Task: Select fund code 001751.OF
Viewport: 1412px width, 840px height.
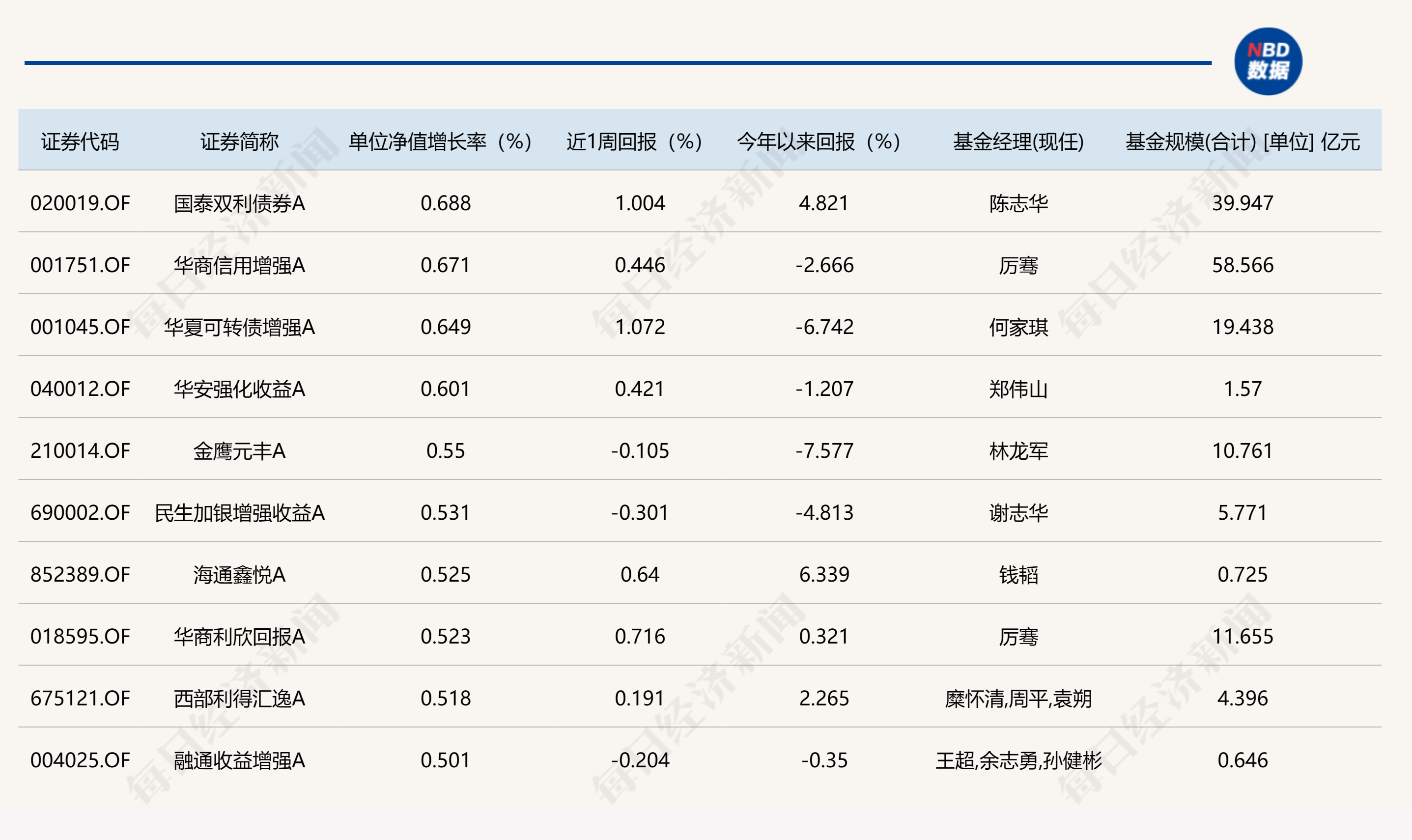Action: pos(80,265)
